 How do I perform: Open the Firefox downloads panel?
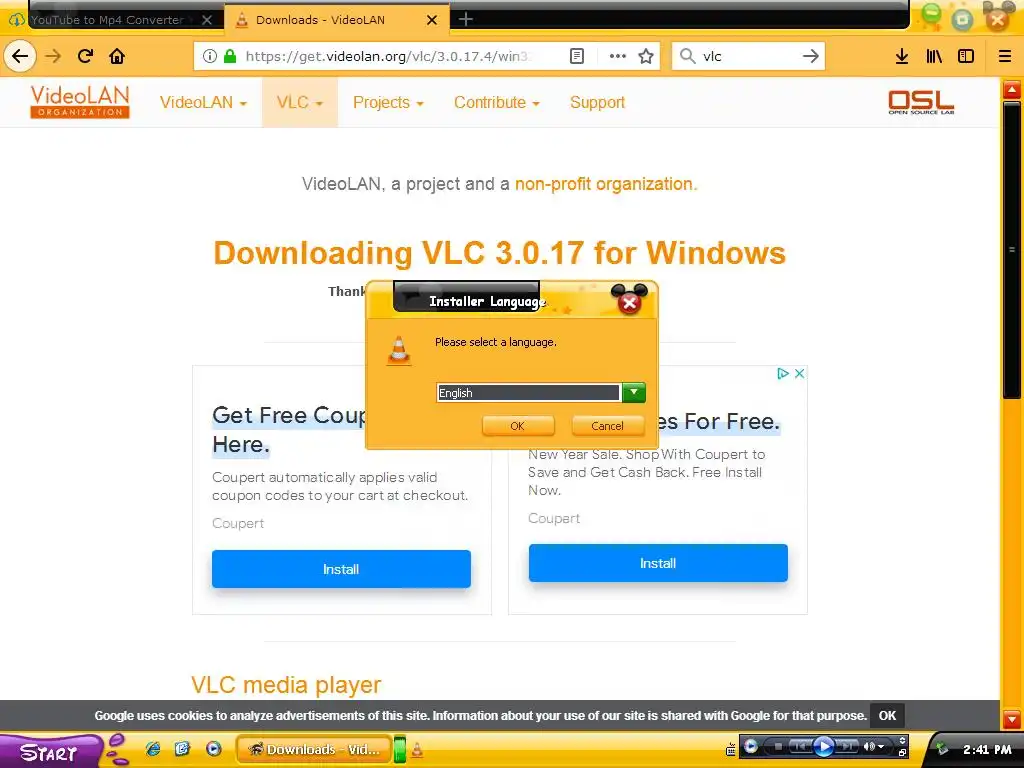902,56
